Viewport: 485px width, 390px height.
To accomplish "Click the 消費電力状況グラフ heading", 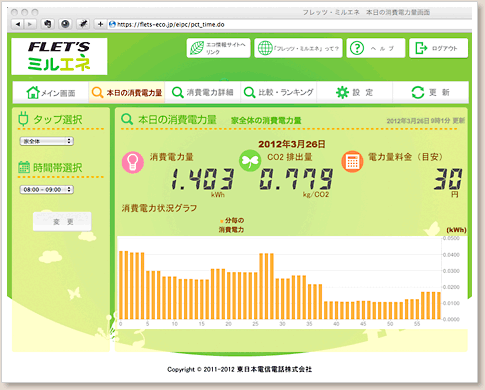I will click(x=159, y=208).
